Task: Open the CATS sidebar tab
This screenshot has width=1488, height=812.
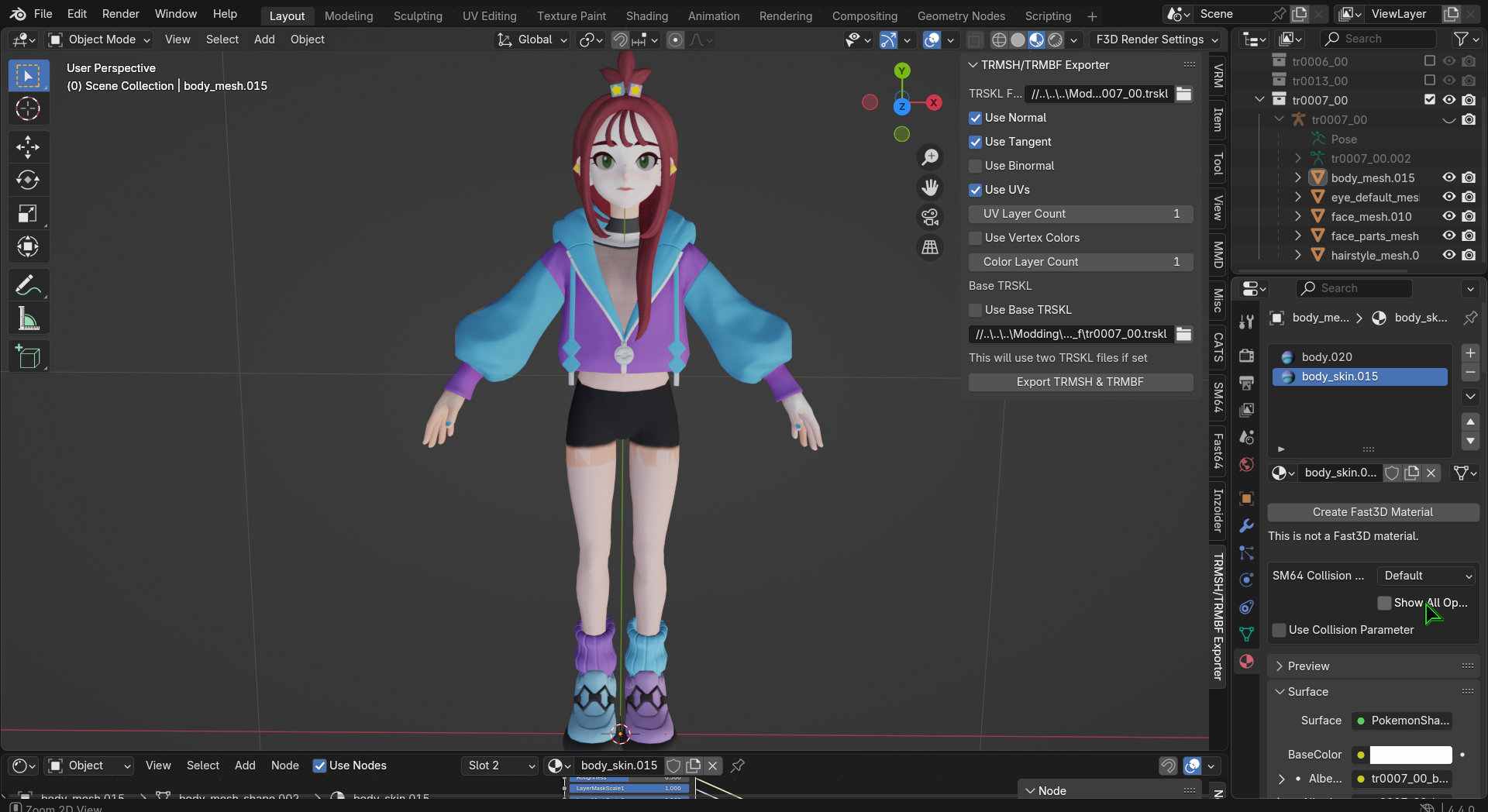Action: [1218, 346]
